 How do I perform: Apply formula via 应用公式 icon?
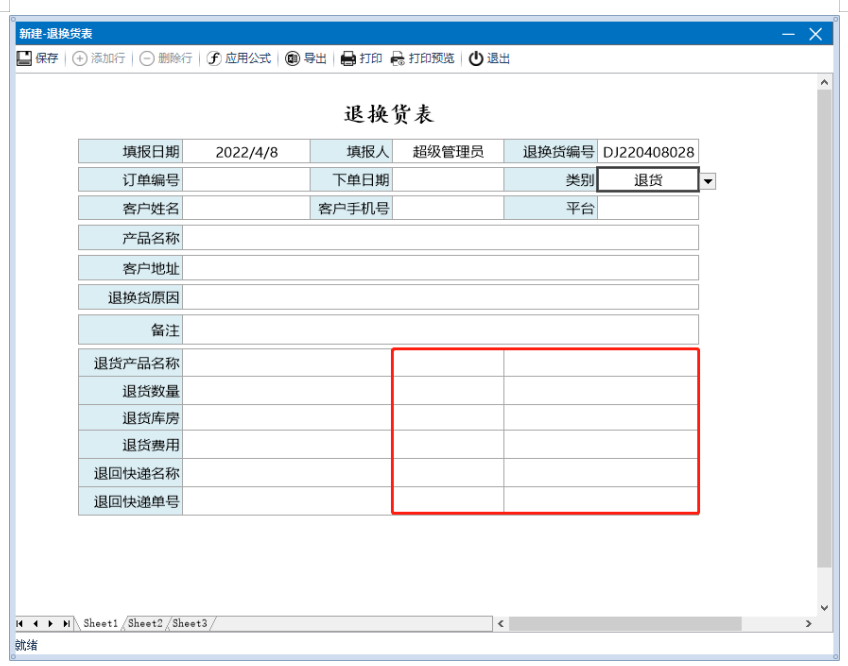pyautogui.click(x=214, y=59)
